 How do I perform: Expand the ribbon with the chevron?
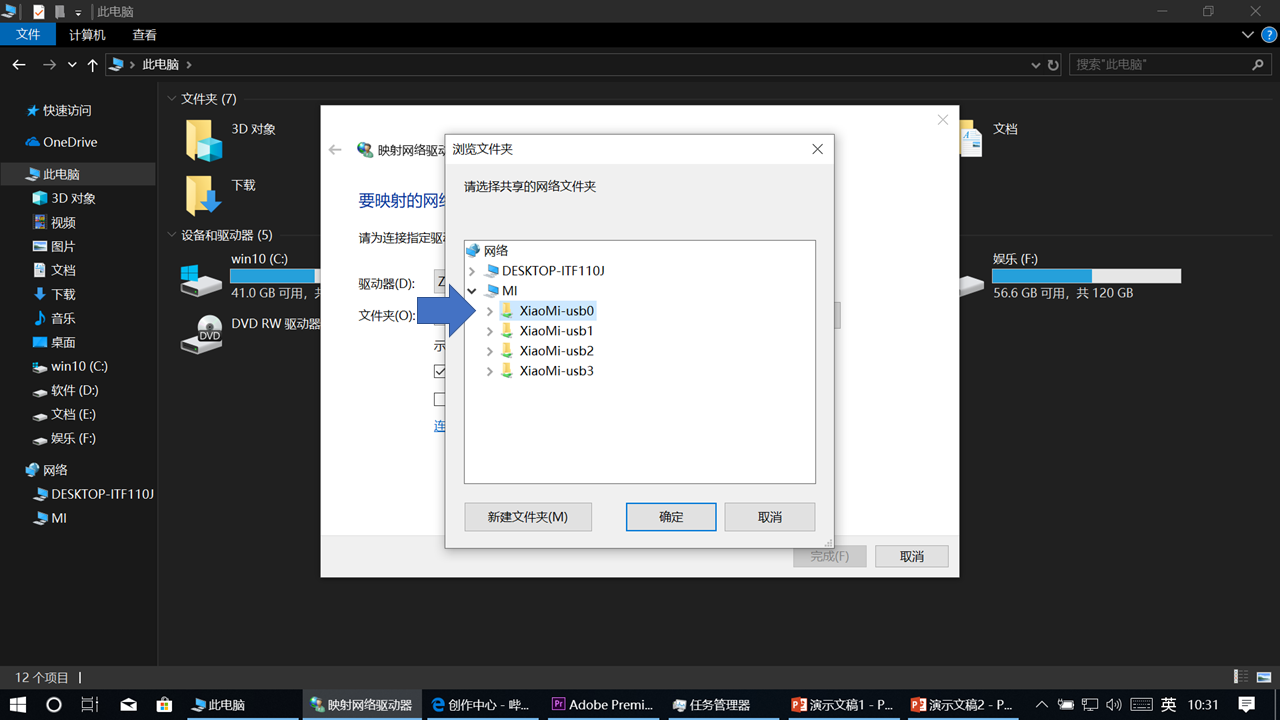click(1247, 34)
